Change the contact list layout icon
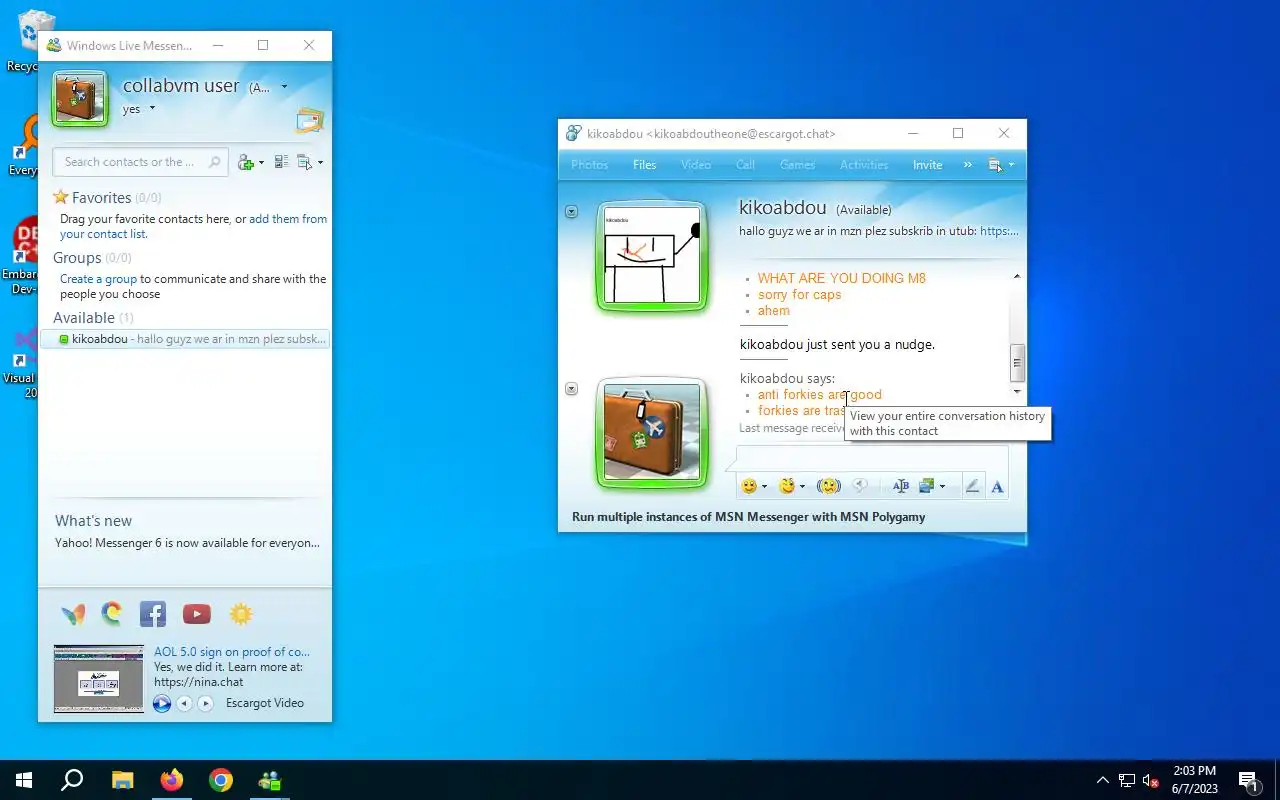The image size is (1280, 800). pyautogui.click(x=281, y=162)
